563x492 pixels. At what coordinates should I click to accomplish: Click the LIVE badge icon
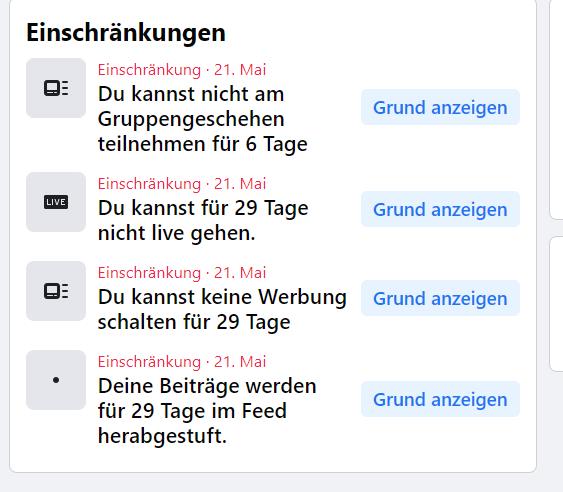tap(56, 202)
